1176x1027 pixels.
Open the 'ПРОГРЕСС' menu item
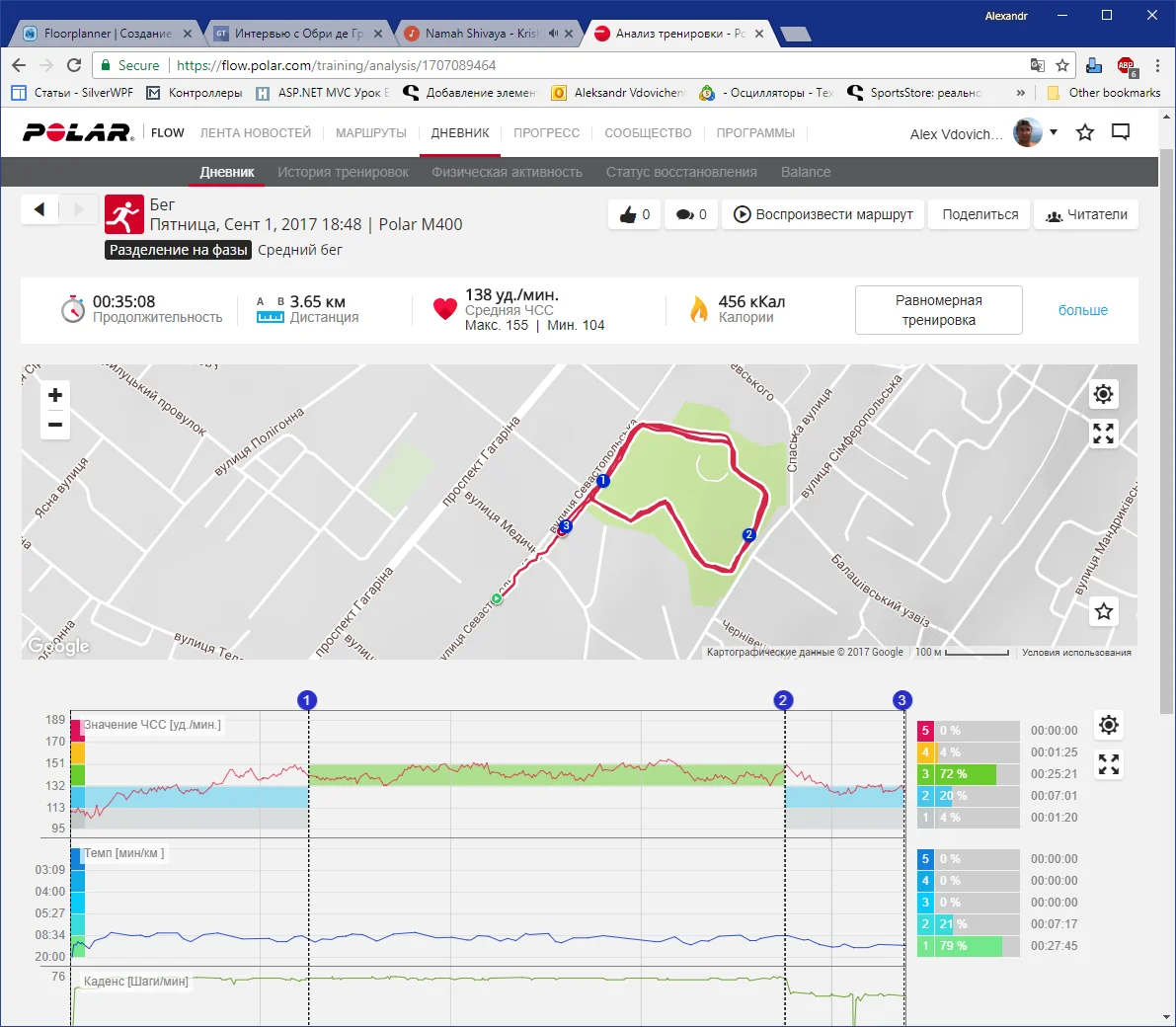pyautogui.click(x=546, y=133)
